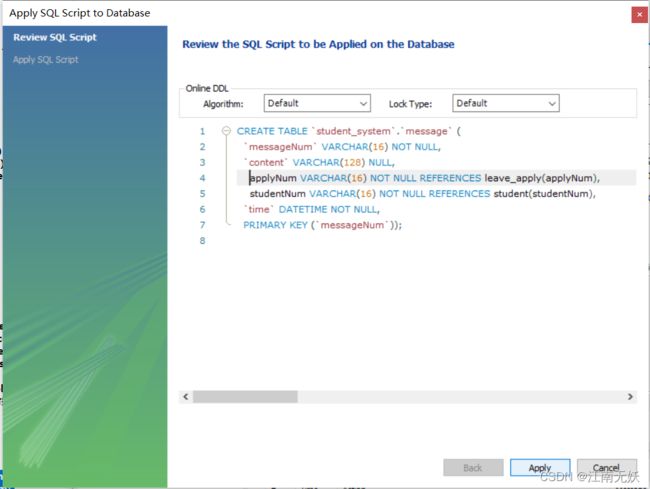Click the Online DDL group label
The height and width of the screenshot is (489, 650).
207,88
